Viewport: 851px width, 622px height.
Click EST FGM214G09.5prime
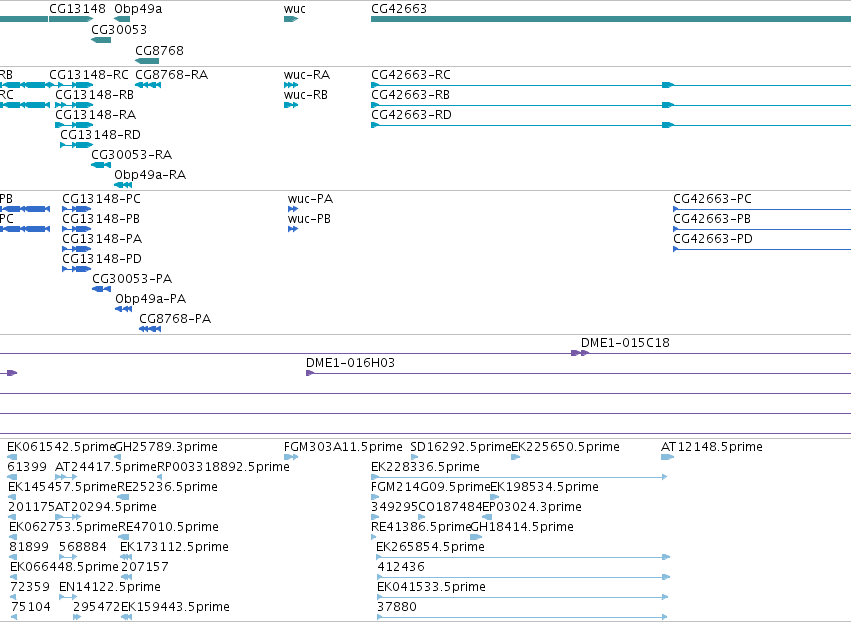pos(430,487)
